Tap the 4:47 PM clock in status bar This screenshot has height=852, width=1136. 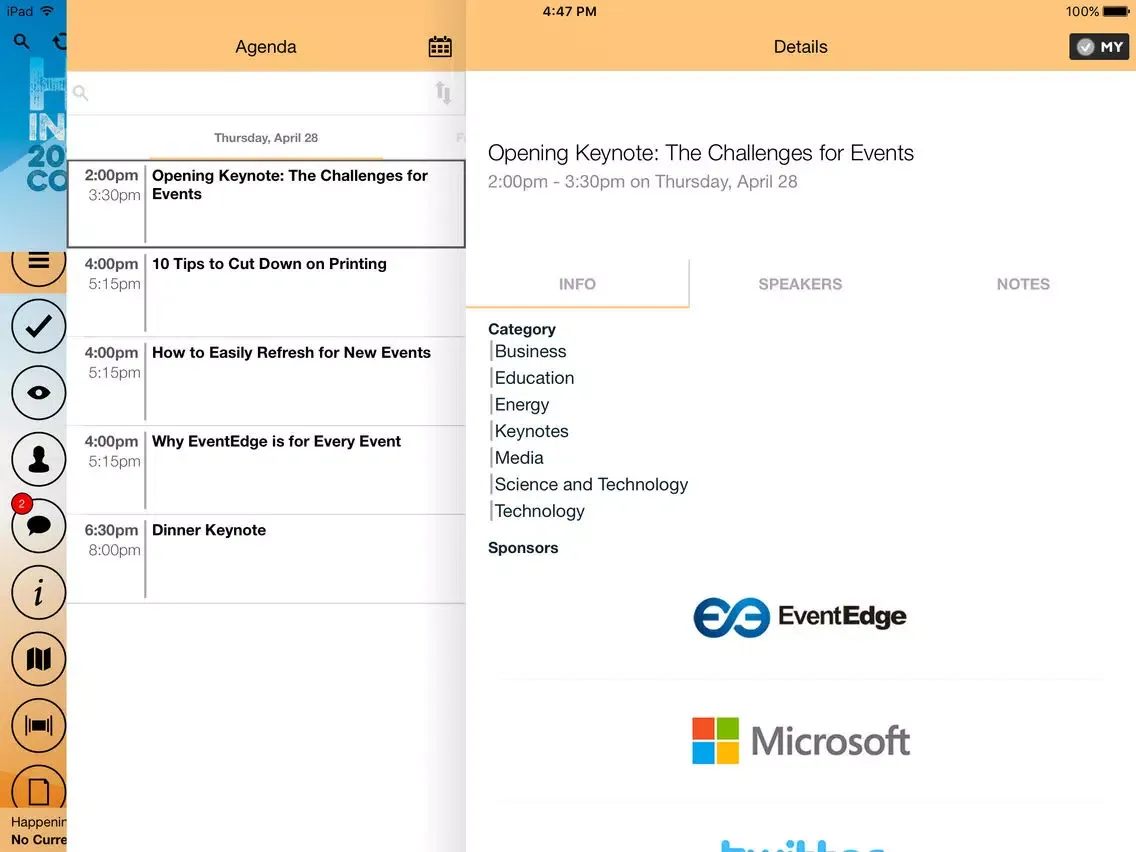point(569,12)
